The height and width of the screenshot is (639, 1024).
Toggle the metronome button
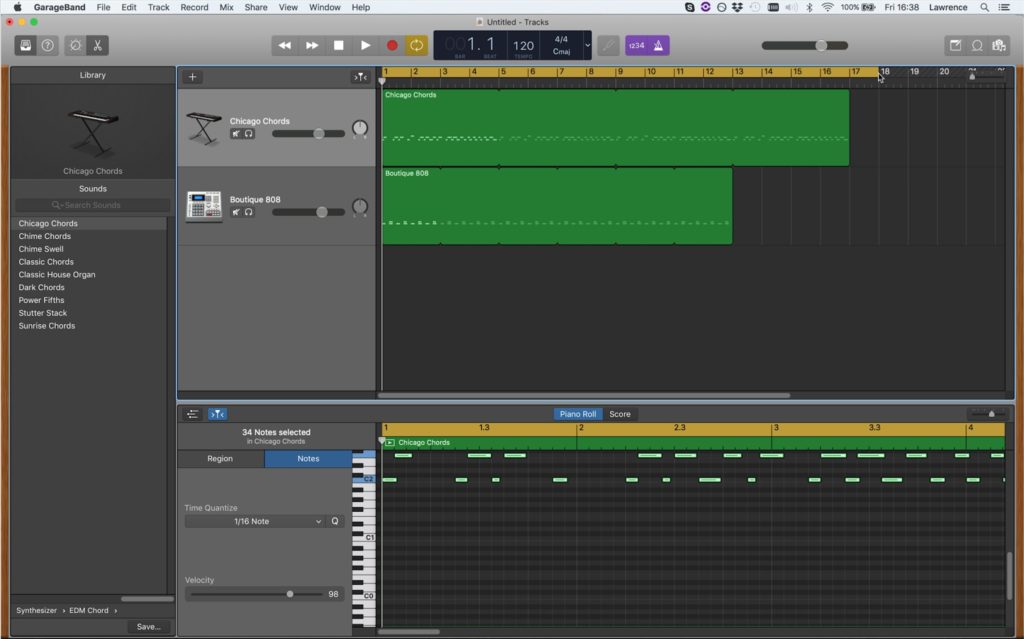[x=658, y=45]
